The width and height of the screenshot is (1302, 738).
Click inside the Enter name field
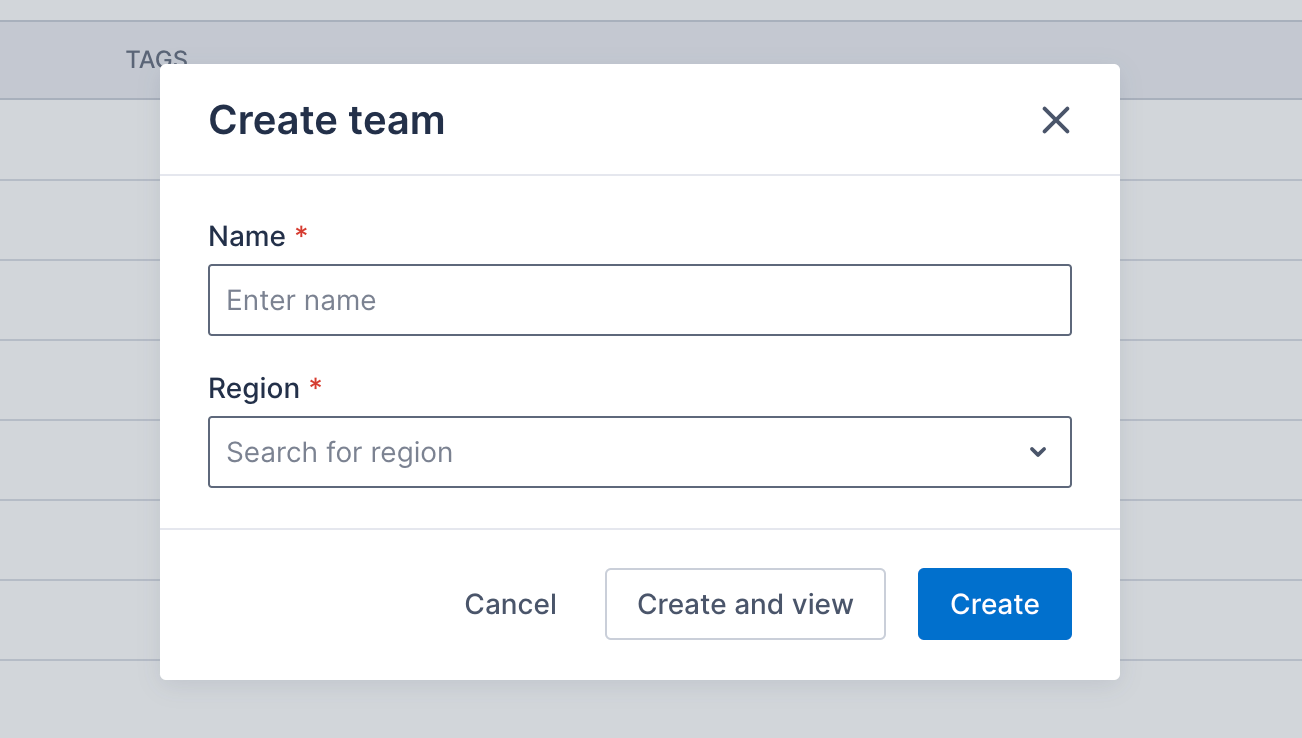coord(640,300)
